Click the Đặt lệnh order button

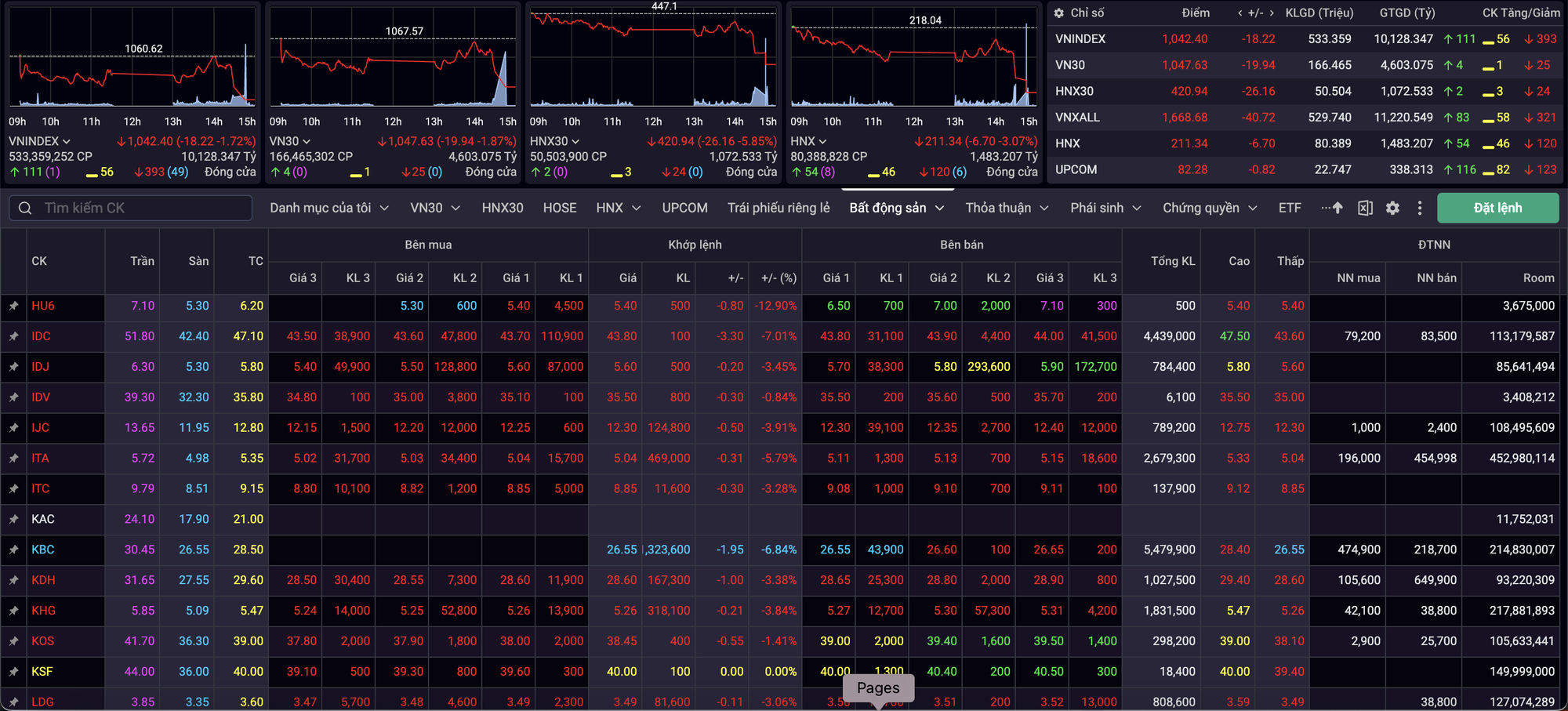pos(1497,208)
